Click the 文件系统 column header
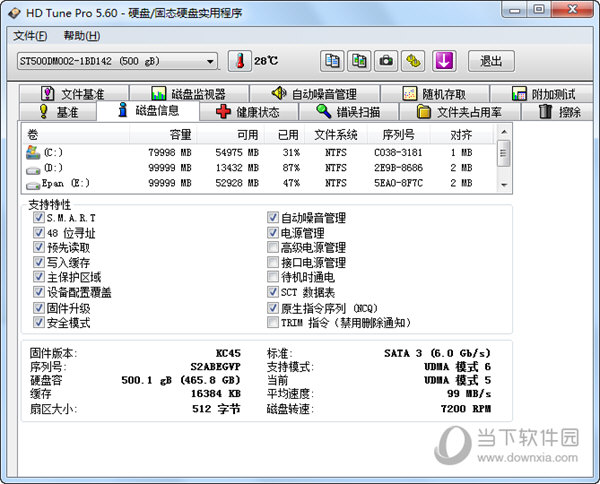 (336, 135)
